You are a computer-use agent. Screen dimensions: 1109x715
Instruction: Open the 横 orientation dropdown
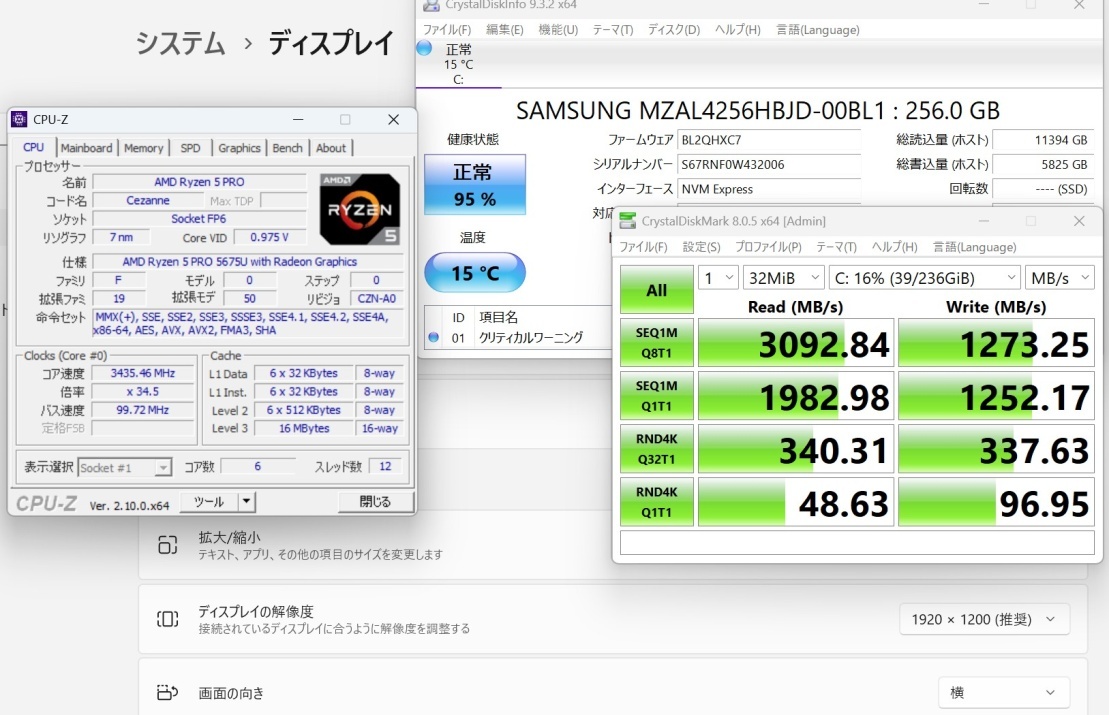1004,692
